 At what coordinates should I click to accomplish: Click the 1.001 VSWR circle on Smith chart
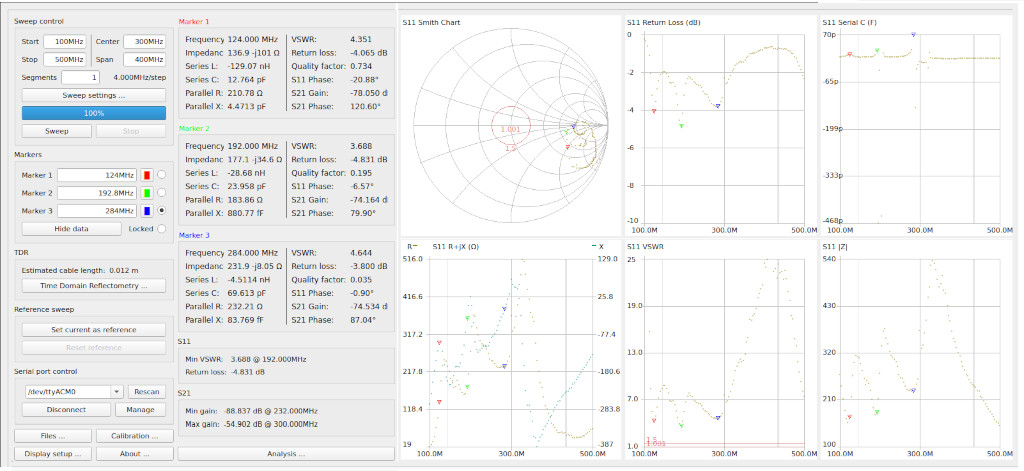(511, 125)
